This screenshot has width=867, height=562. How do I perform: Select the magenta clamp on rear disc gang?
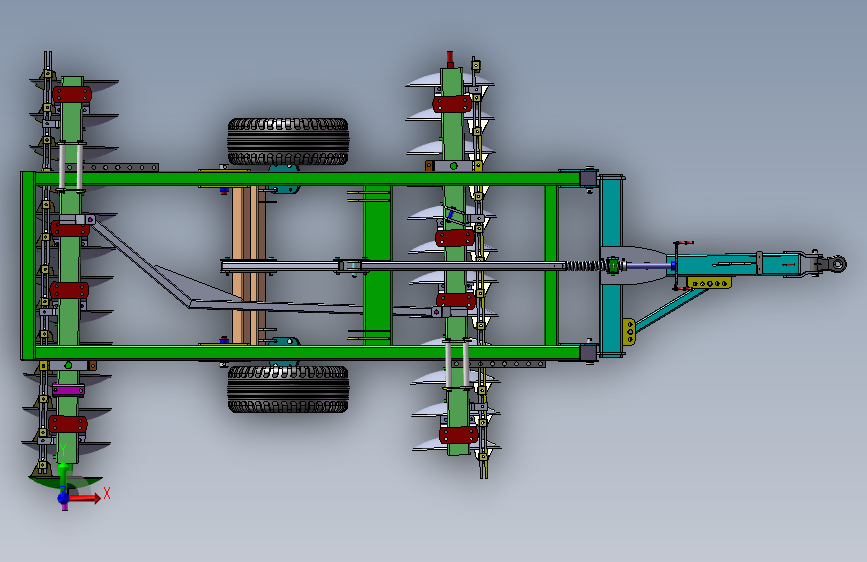click(x=69, y=390)
